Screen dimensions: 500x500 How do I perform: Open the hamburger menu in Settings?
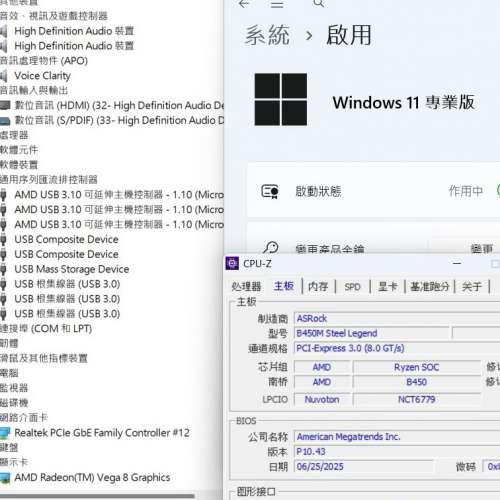[277, 4]
